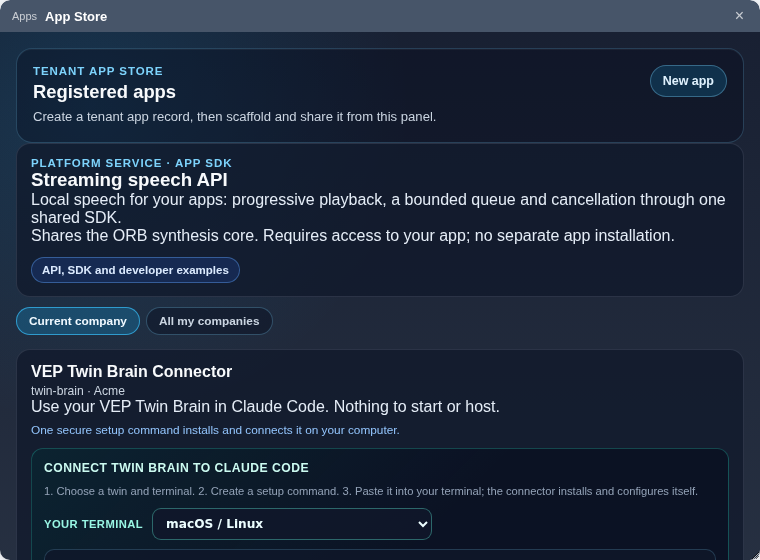760x560 pixels.
Task: Click the PLATFORM SERVICE · APP SDK label
Action: click(x=131, y=163)
